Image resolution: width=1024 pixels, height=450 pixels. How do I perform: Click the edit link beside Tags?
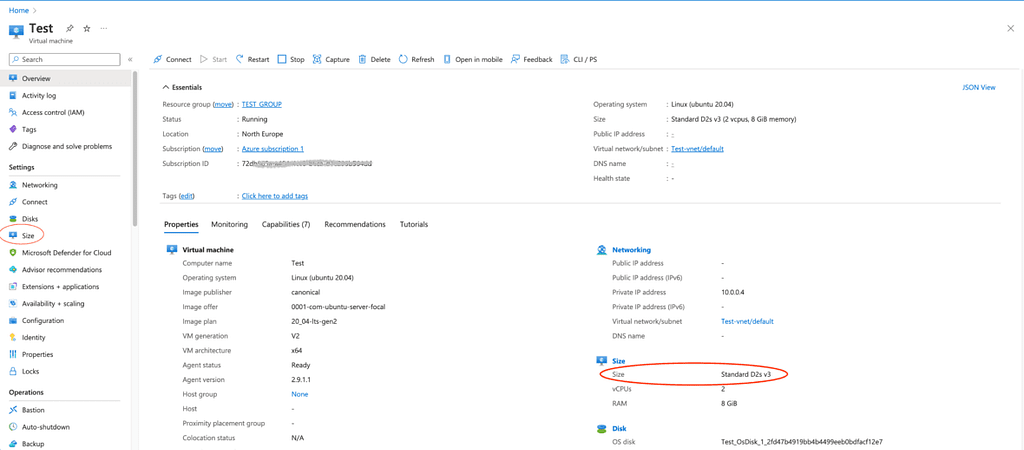[187, 196]
